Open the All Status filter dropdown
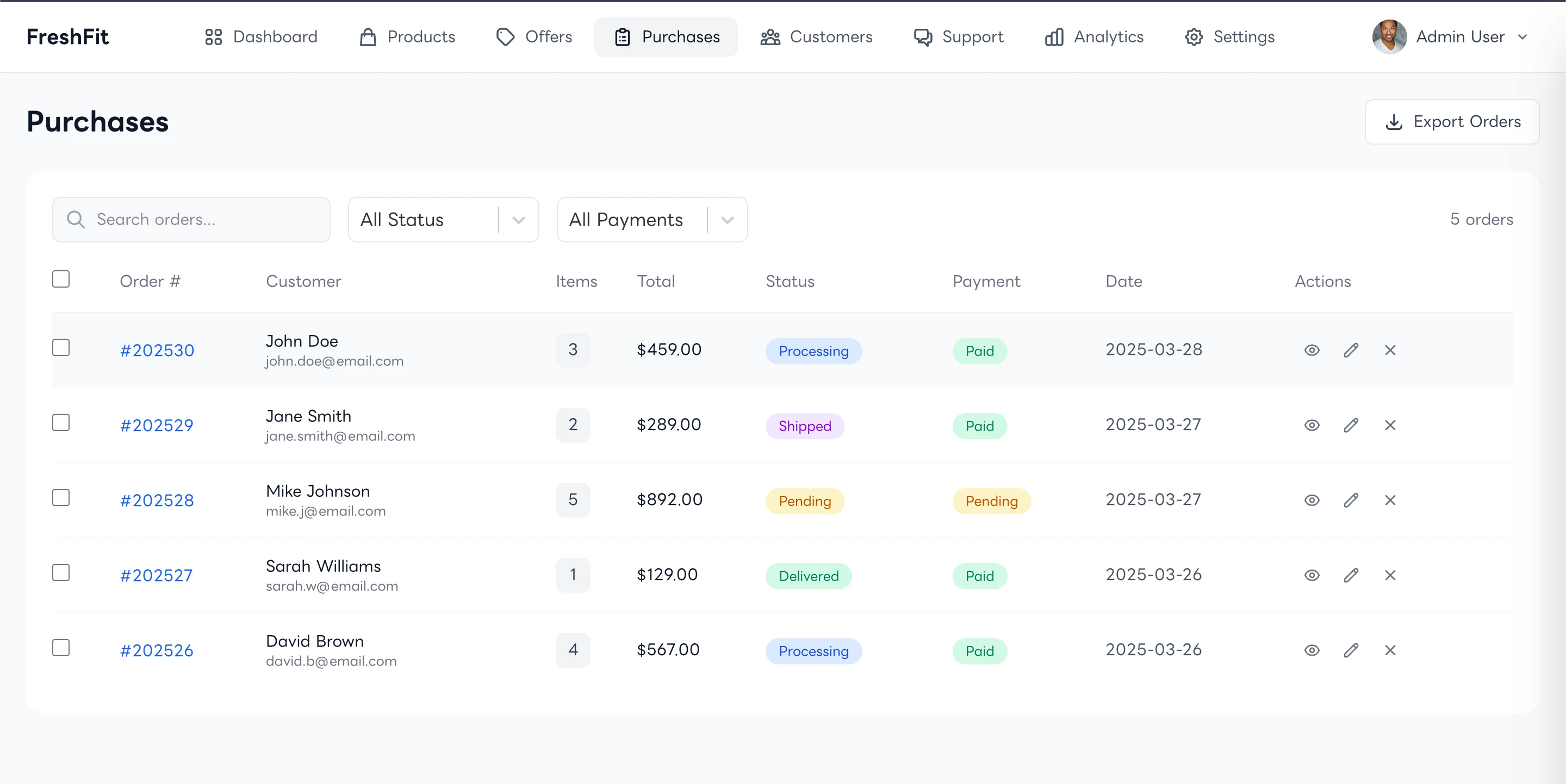1566x784 pixels. (443, 220)
